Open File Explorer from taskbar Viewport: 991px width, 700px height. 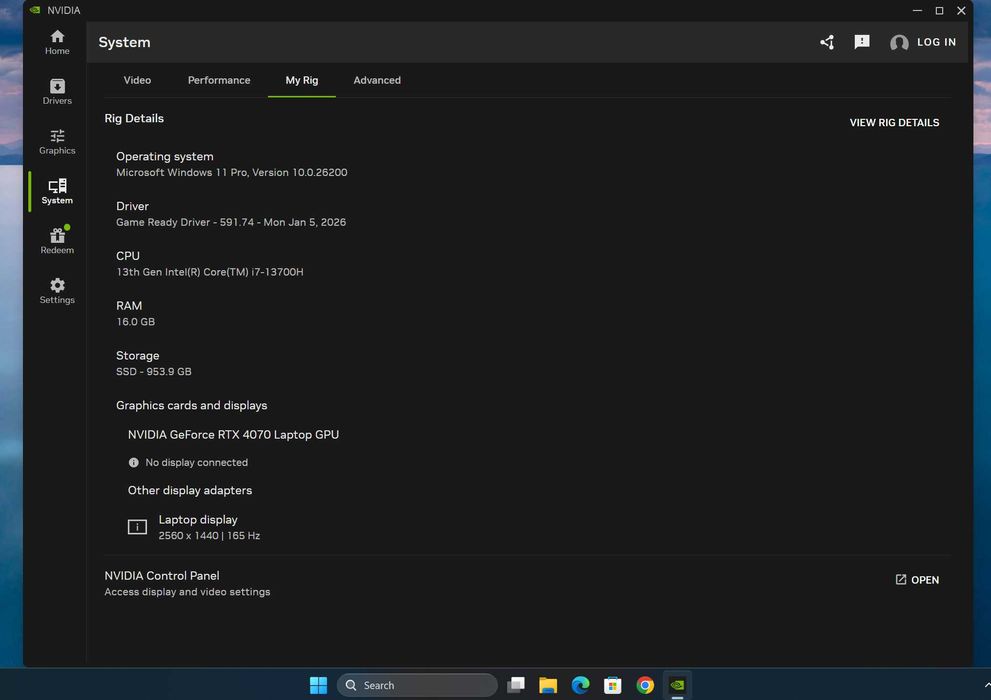click(548, 685)
